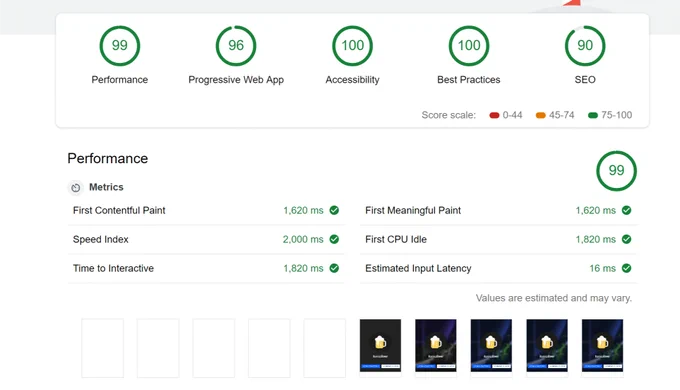
Task: Jump to the Accessibility category label
Action: [x=352, y=80]
